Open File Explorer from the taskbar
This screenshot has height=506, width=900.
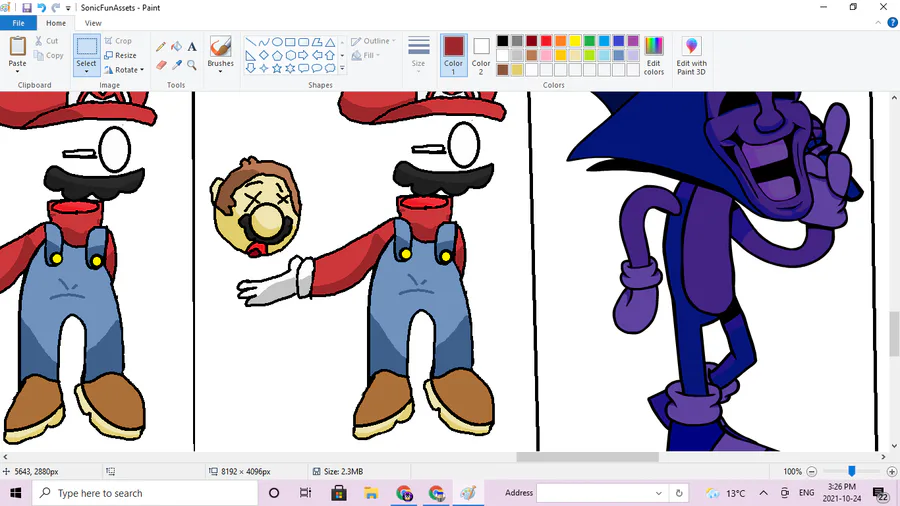[371, 493]
